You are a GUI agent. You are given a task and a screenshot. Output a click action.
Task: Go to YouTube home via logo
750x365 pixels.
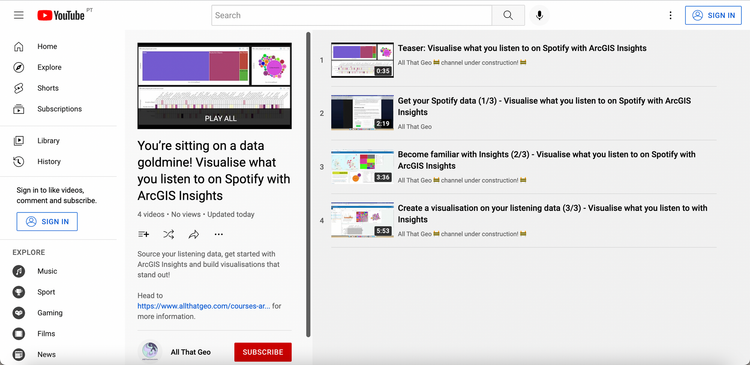(x=61, y=15)
